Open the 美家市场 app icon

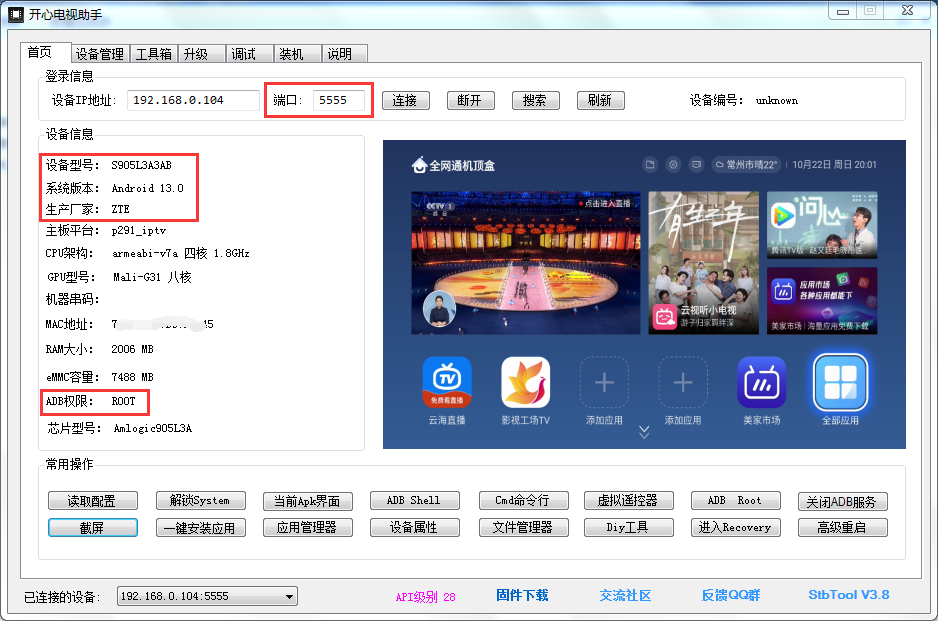(x=762, y=382)
